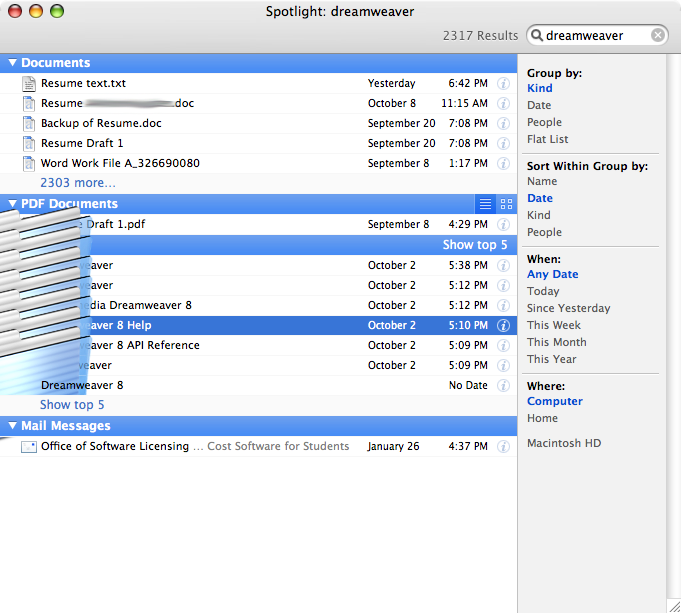Select Dreamweaver 8 API Reference row
The image size is (681, 613).
point(258,345)
